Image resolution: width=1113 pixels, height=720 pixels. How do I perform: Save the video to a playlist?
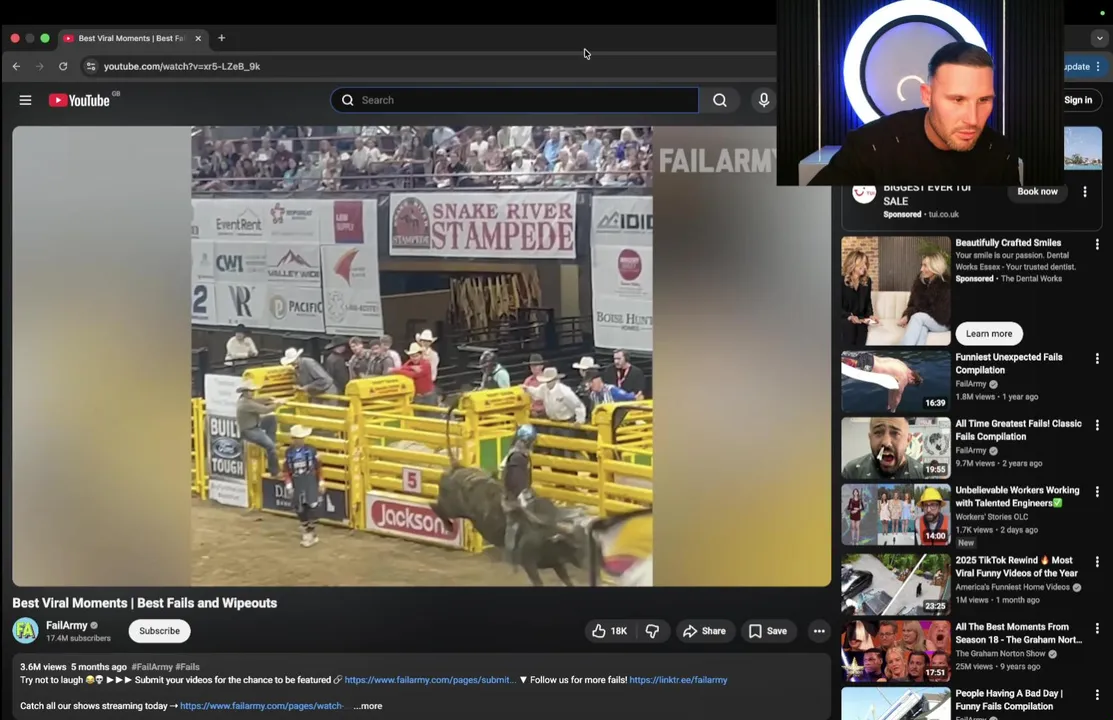pyautogui.click(x=768, y=631)
